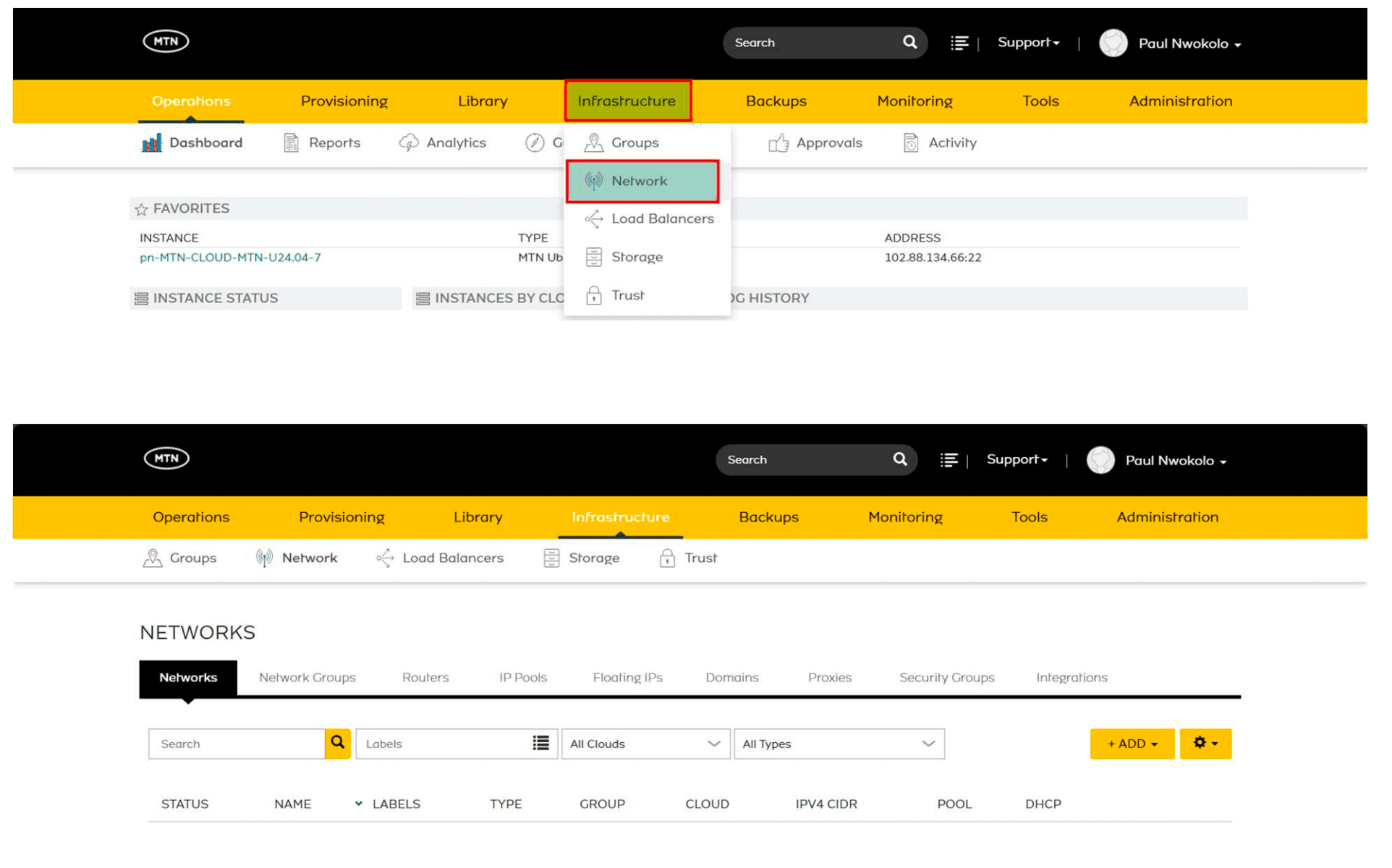Viewport: 1392px width, 868px height.
Task: Open Activity in the Operations submenu
Action: (940, 142)
